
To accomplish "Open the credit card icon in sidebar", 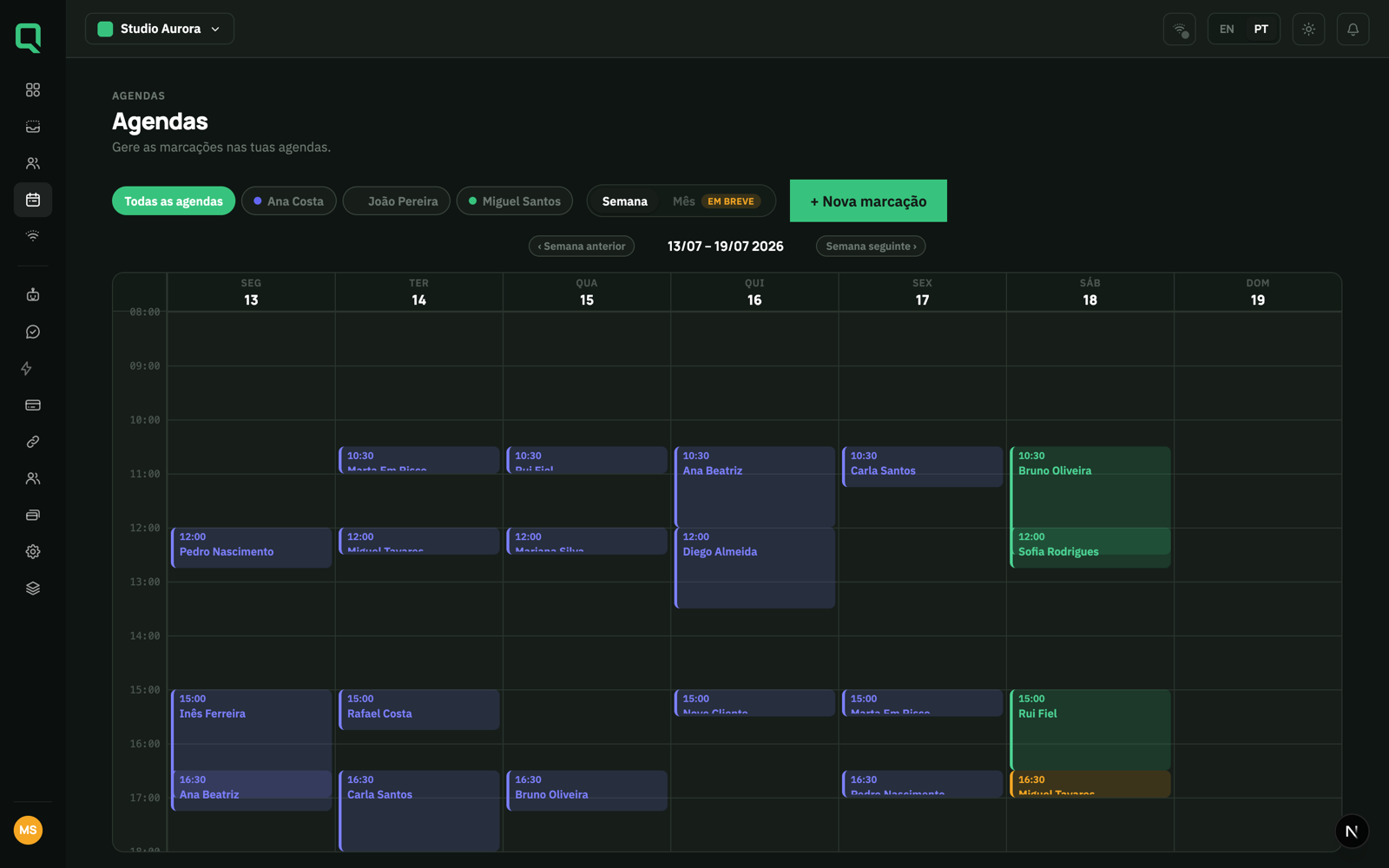I will [x=33, y=405].
